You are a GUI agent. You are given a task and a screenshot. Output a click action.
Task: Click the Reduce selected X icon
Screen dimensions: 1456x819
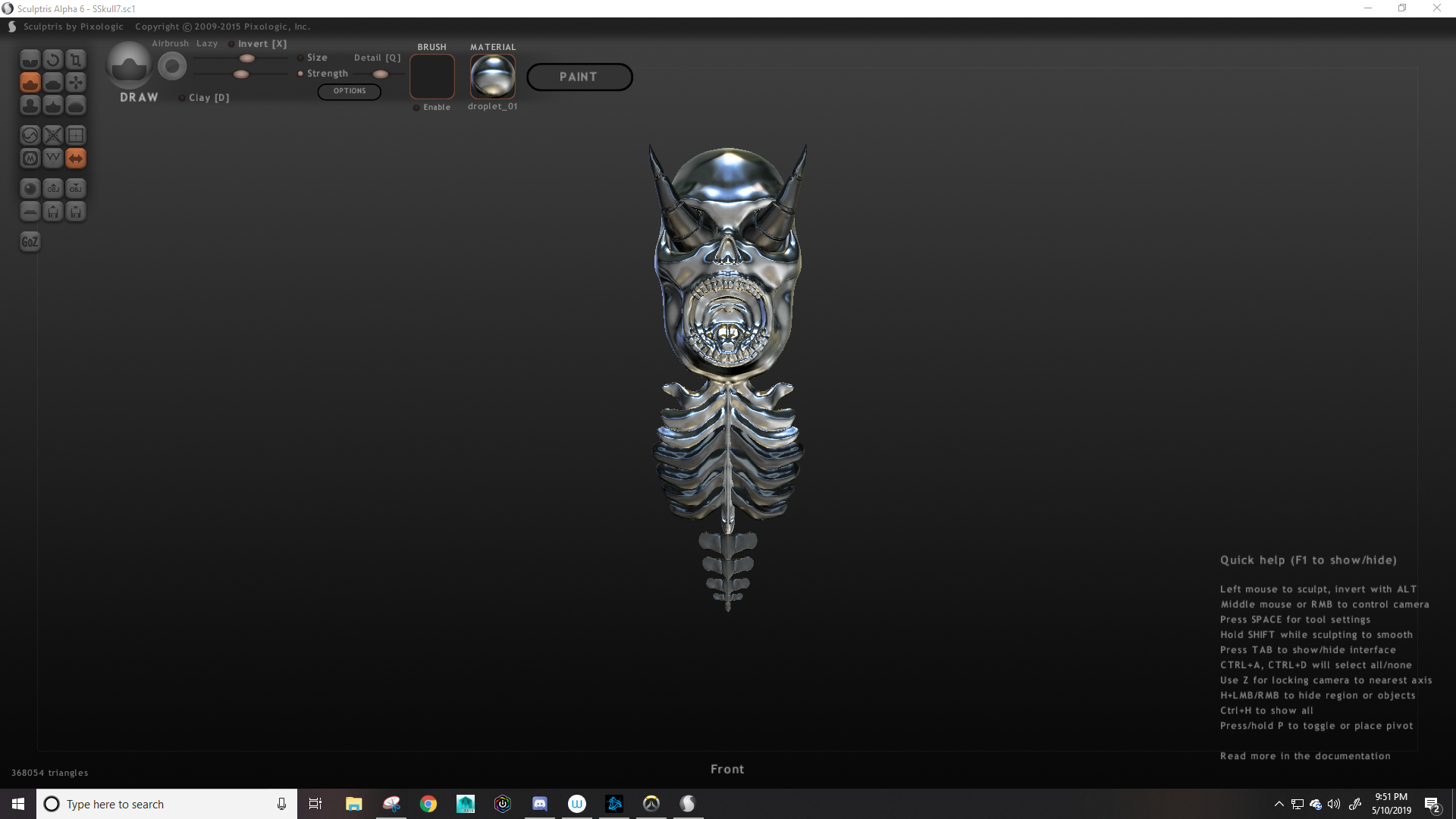pos(53,136)
